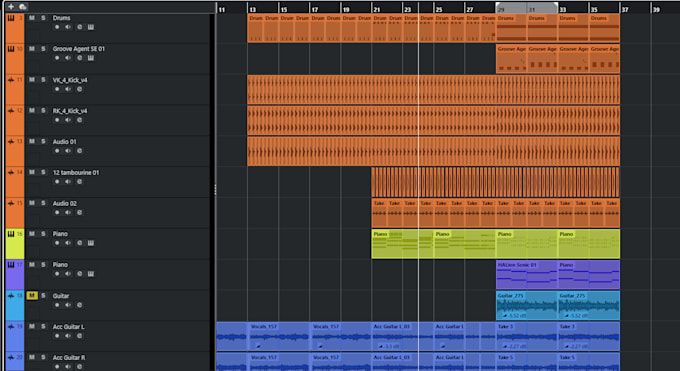The height and width of the screenshot is (371, 680).
Task: Select the Groove Agent SE 01 track name
Action: pyautogui.click(x=78, y=49)
